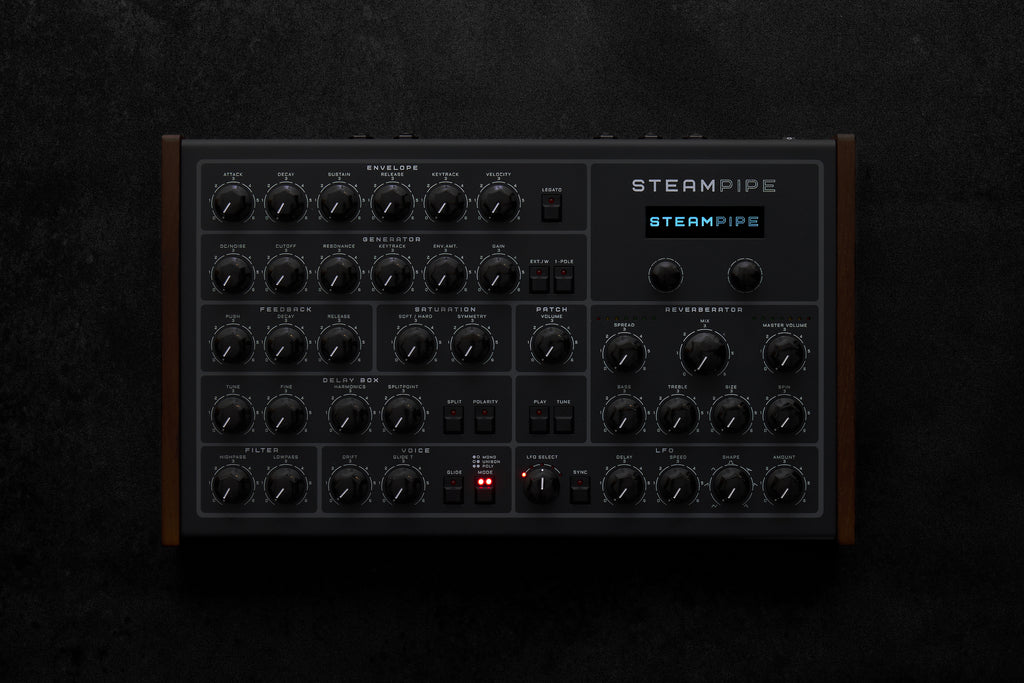Click the Feedback Decay knob
This screenshot has width=1024, height=683.
click(x=285, y=345)
